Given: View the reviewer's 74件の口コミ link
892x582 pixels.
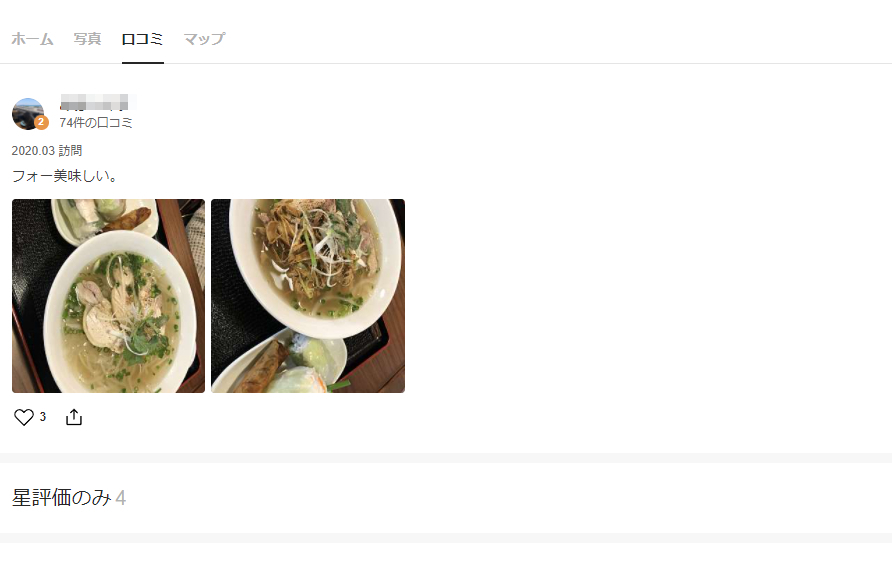Looking at the screenshot, I should [x=96, y=123].
